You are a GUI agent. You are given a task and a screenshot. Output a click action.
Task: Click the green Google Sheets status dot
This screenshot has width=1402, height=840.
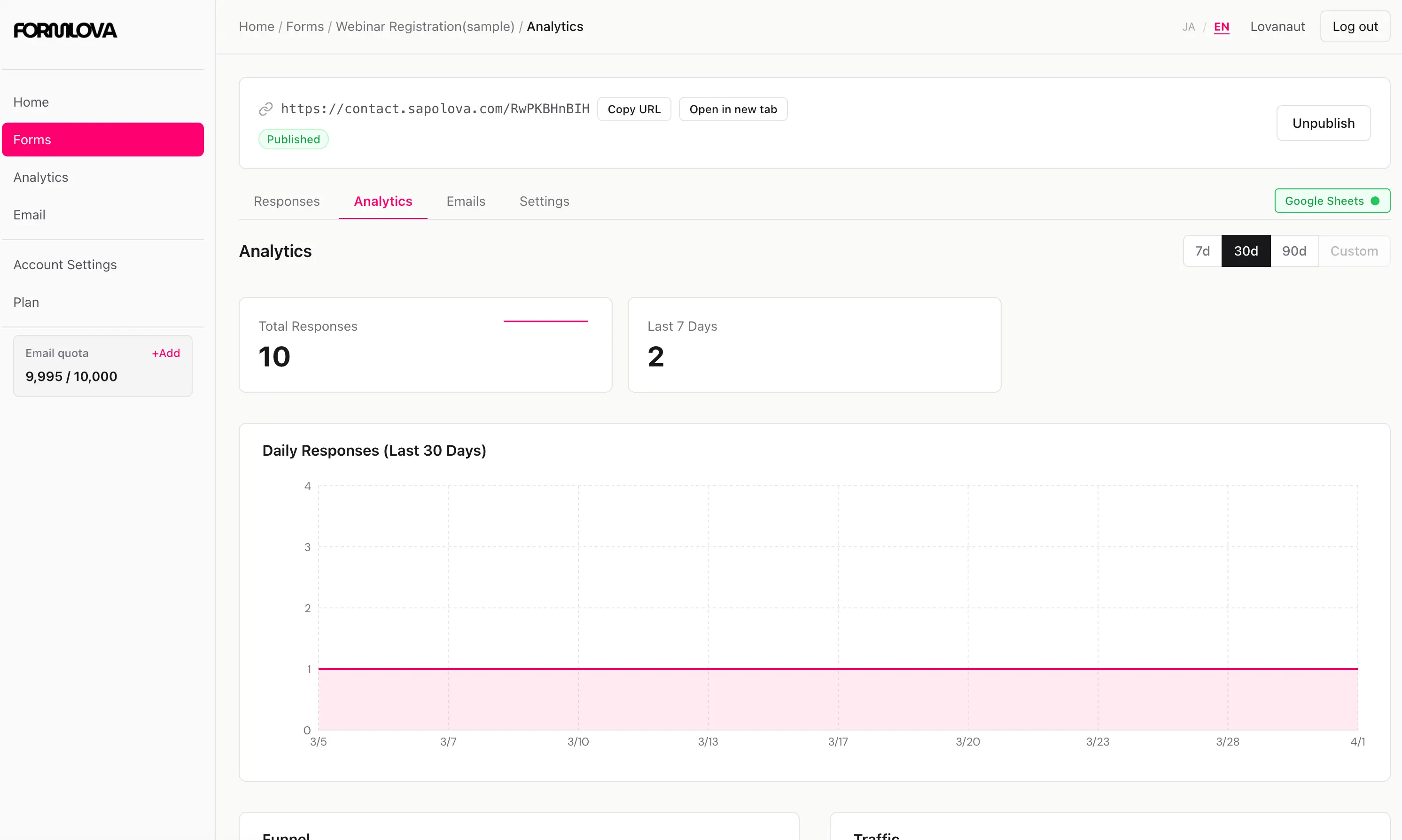(x=1375, y=201)
